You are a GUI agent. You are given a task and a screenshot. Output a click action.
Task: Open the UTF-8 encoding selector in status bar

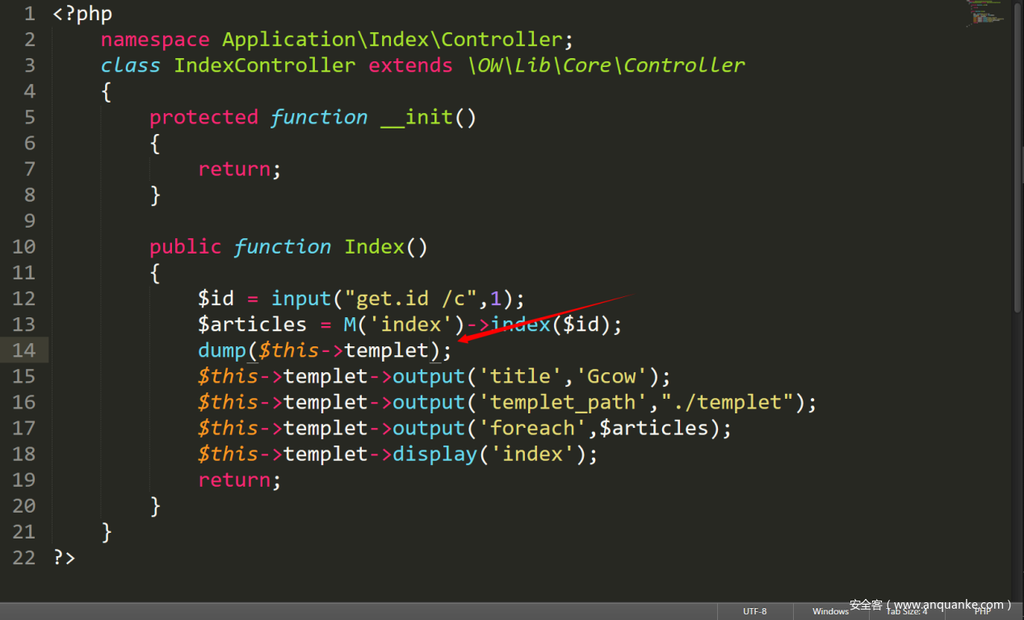click(755, 611)
